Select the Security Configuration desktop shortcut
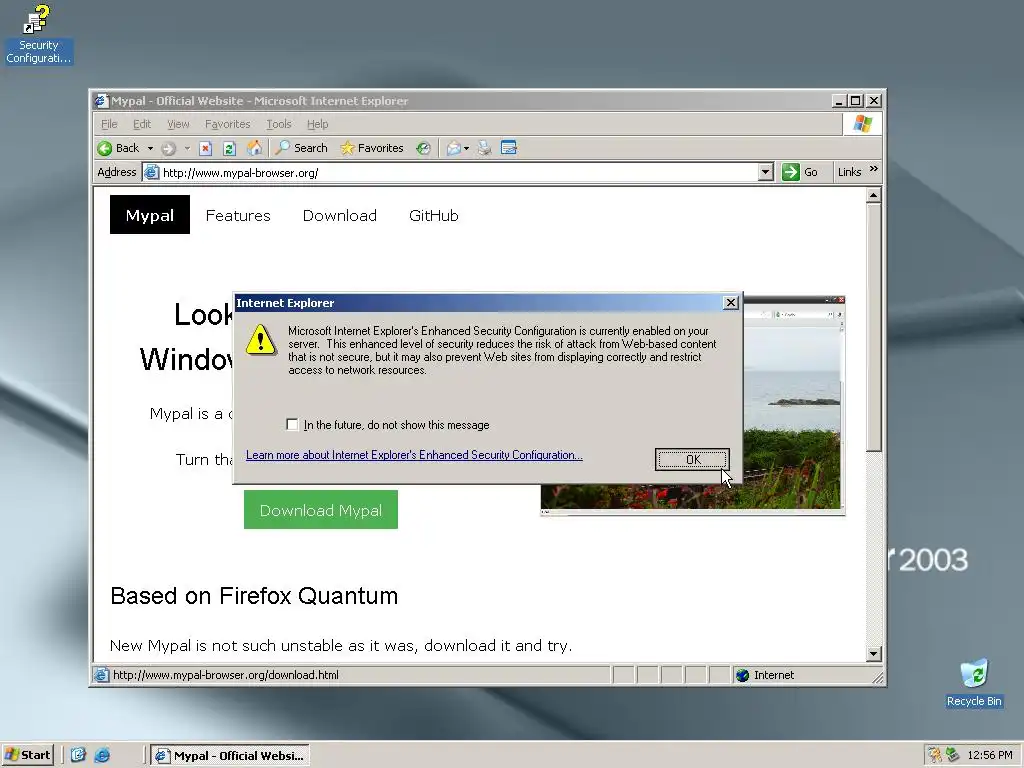 click(x=38, y=34)
